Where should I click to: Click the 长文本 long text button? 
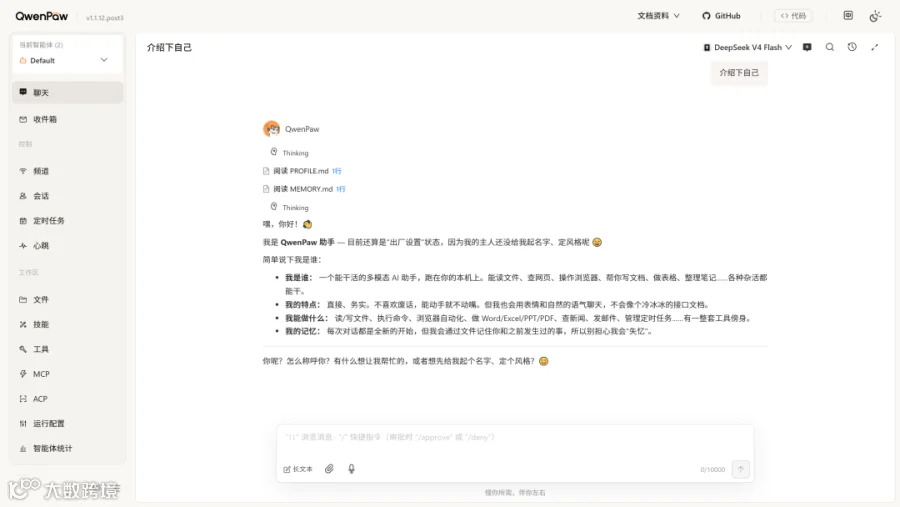298,469
